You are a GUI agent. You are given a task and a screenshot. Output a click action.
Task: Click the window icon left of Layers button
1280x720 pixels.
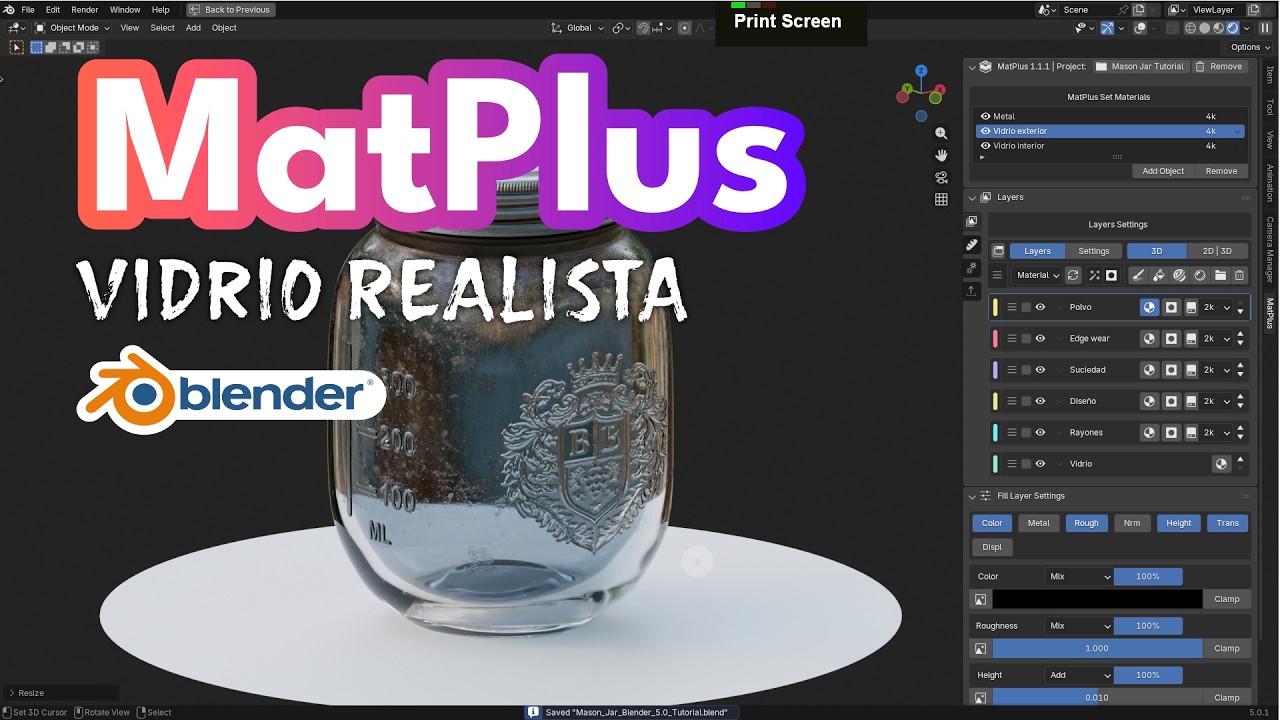tap(998, 251)
